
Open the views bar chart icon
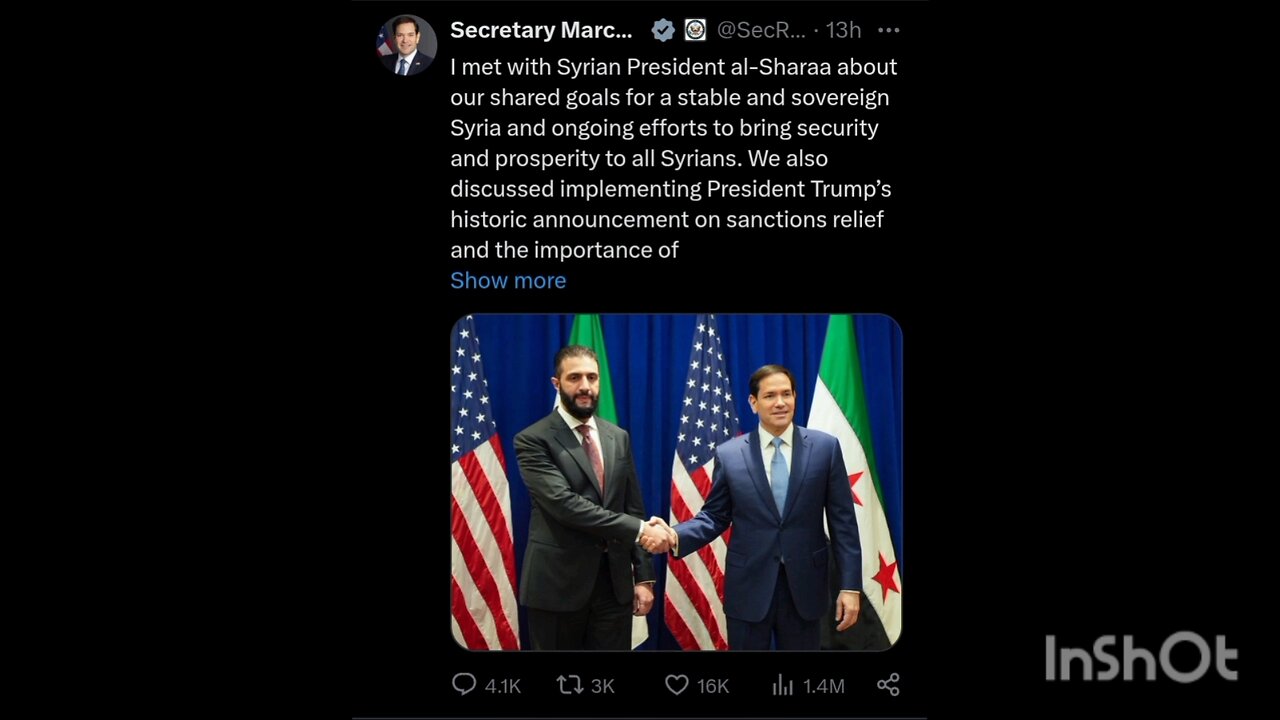782,685
